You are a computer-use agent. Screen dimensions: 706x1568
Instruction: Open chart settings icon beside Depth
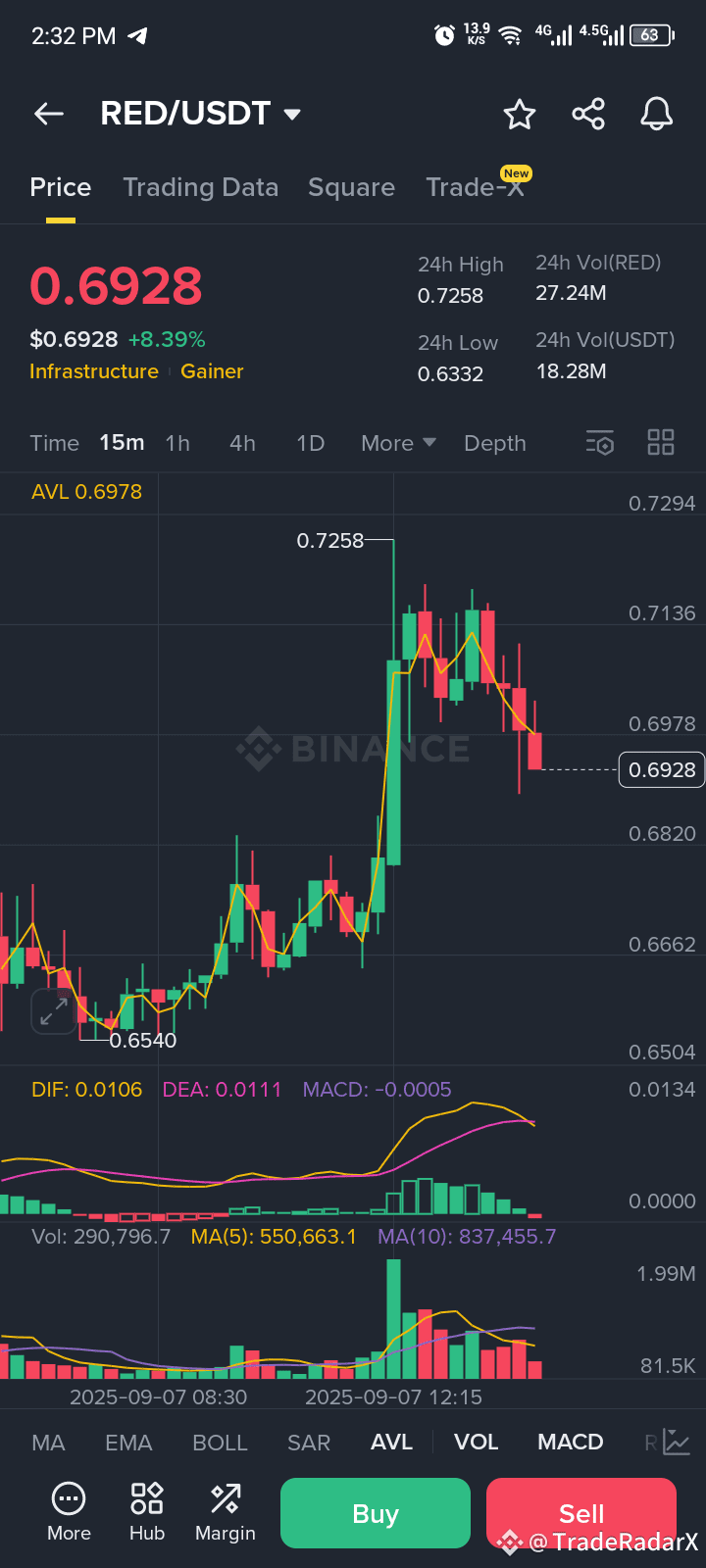pyautogui.click(x=600, y=443)
